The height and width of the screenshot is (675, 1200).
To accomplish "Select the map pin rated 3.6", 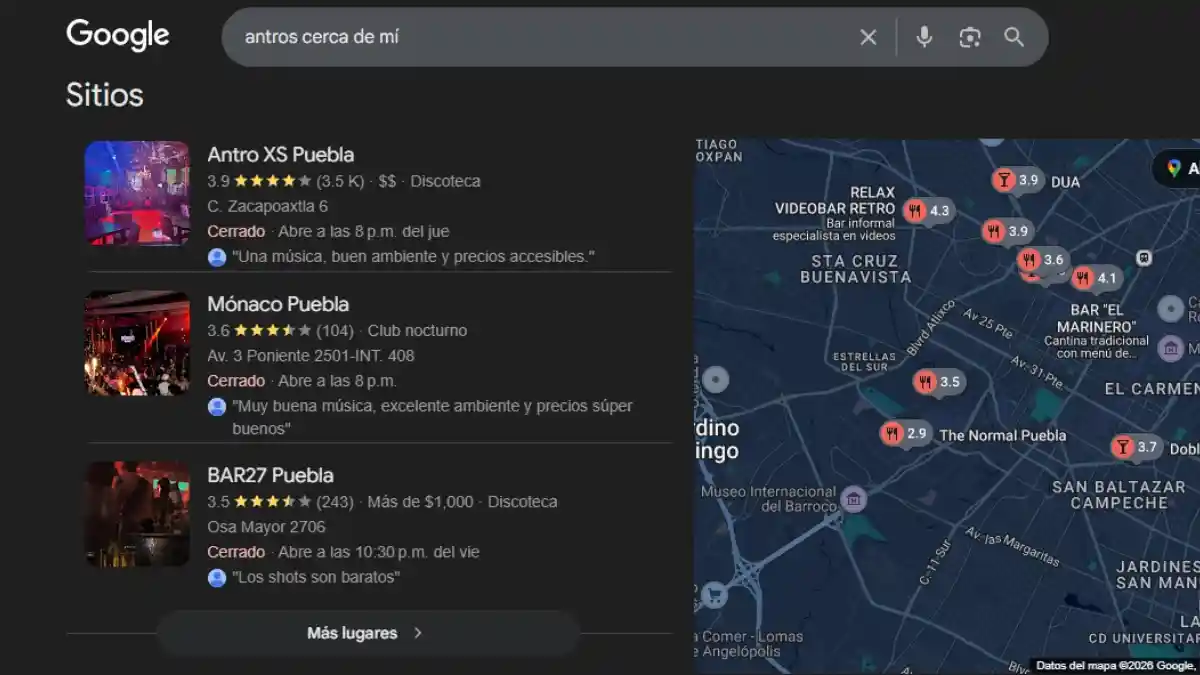I will [1041, 260].
